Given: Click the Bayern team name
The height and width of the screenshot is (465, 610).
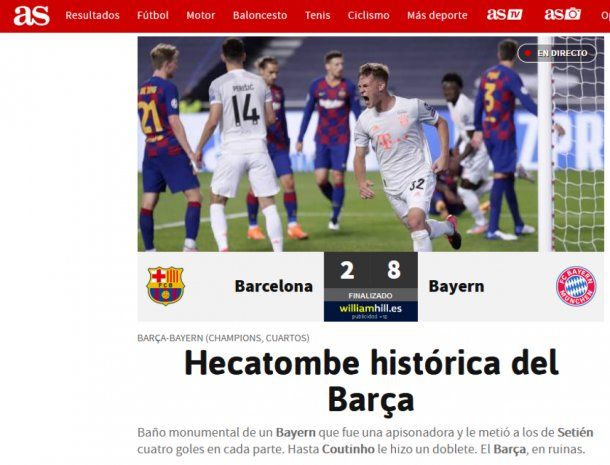Looking at the screenshot, I should [456, 286].
